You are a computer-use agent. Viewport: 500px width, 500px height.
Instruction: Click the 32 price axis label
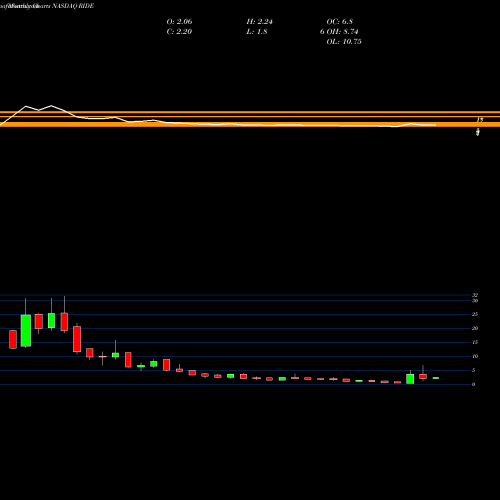click(475, 295)
